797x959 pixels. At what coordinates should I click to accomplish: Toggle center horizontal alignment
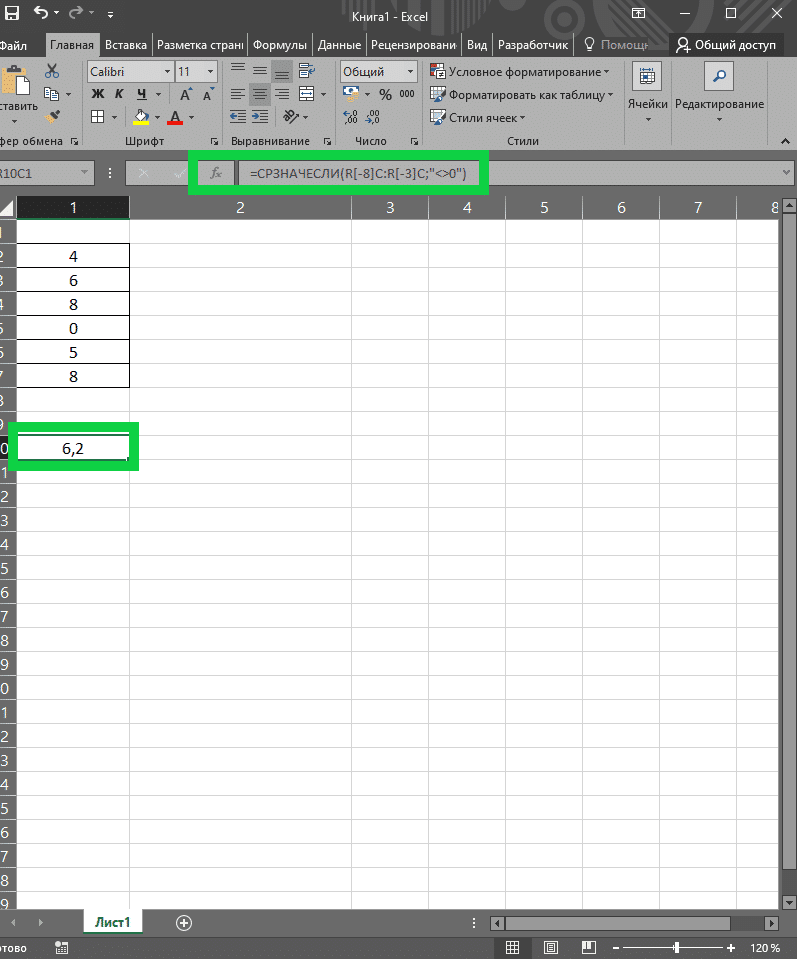[x=260, y=94]
